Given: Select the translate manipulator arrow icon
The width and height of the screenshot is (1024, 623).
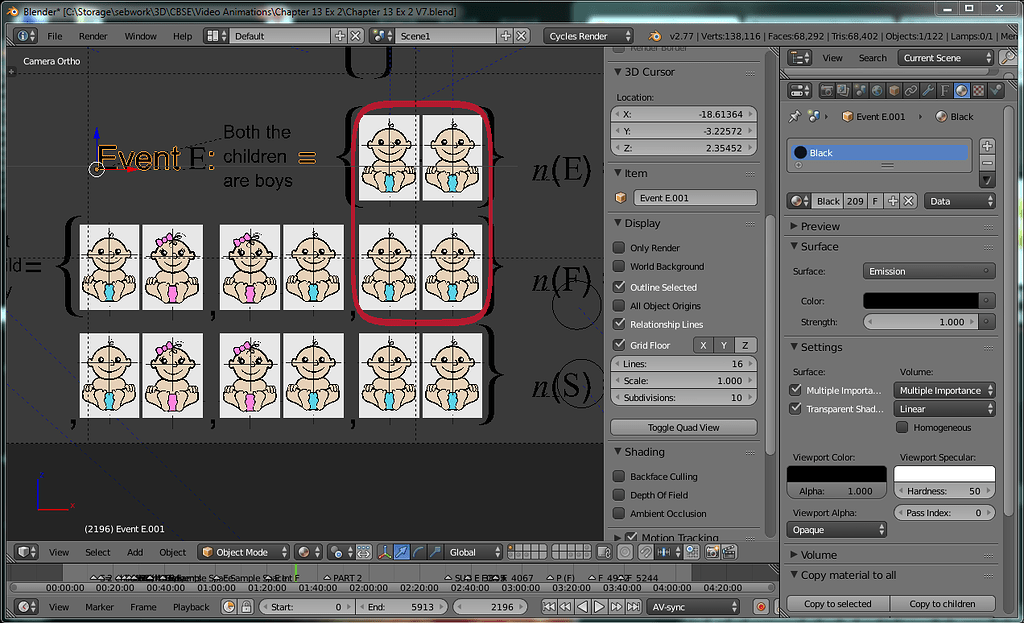Looking at the screenshot, I should [402, 552].
